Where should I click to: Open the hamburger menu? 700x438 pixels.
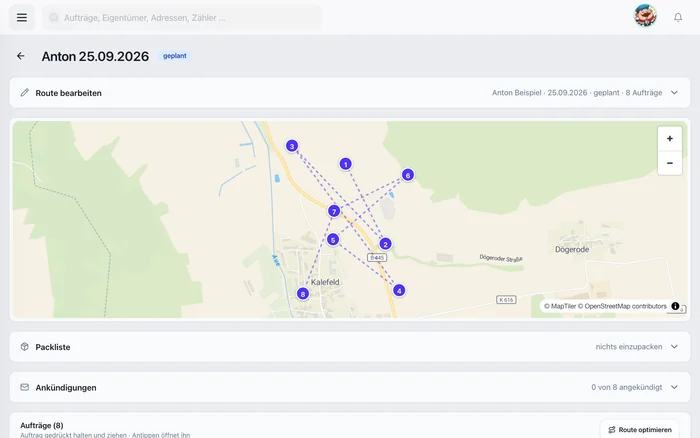coord(21,17)
